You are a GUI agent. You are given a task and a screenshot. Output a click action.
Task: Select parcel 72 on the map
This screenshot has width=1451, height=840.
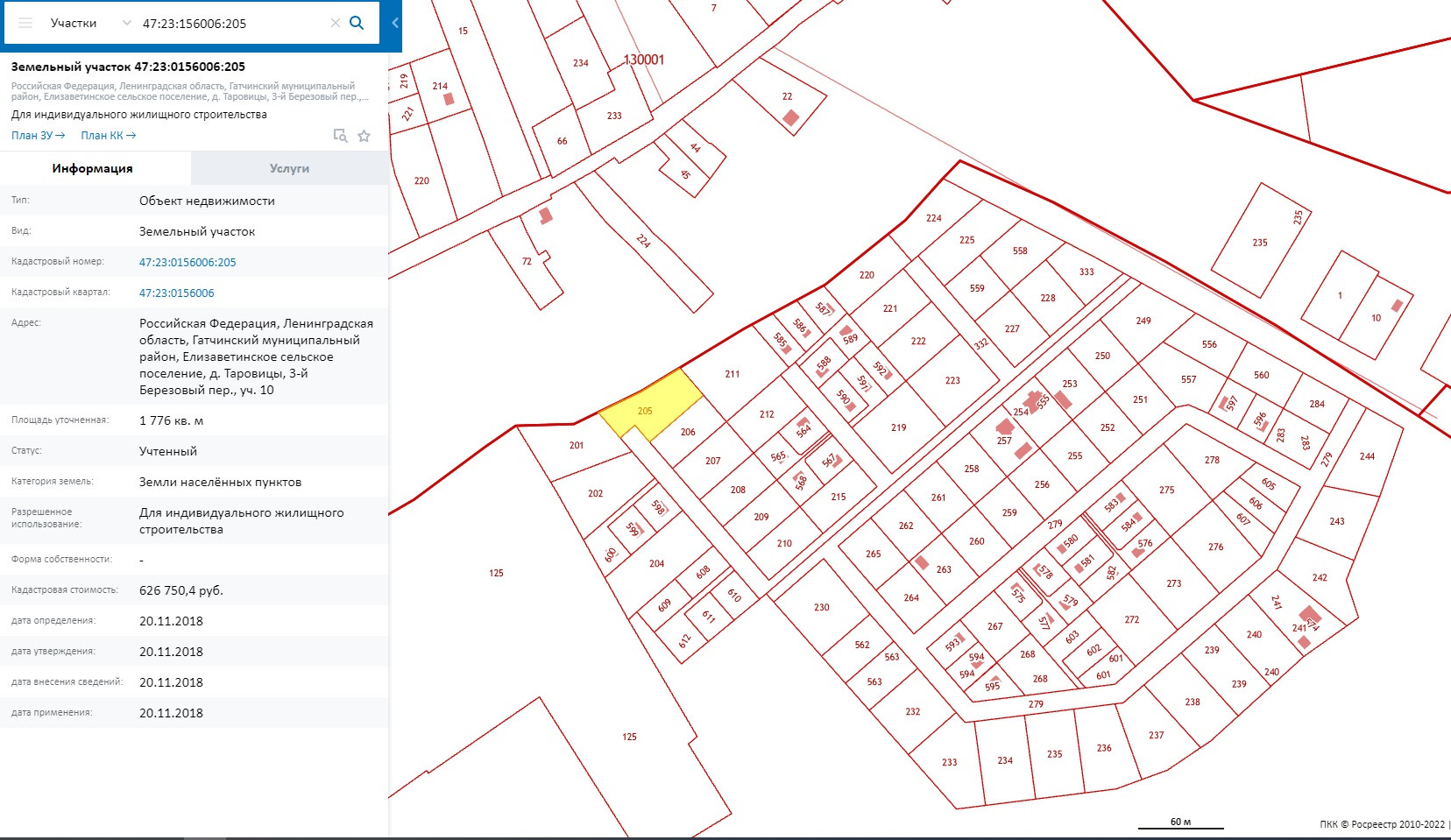point(527,261)
